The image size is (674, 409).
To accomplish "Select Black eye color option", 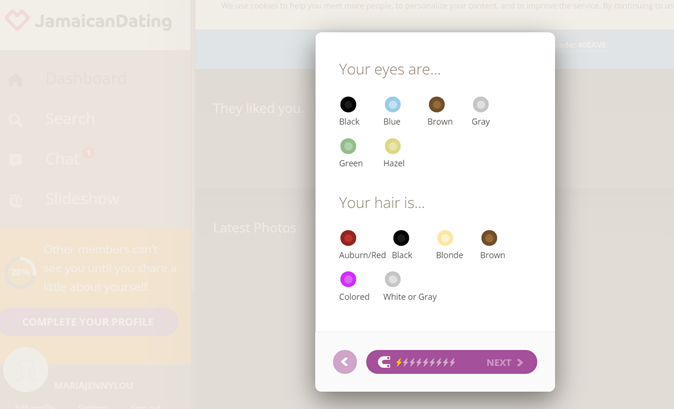I will (348, 105).
